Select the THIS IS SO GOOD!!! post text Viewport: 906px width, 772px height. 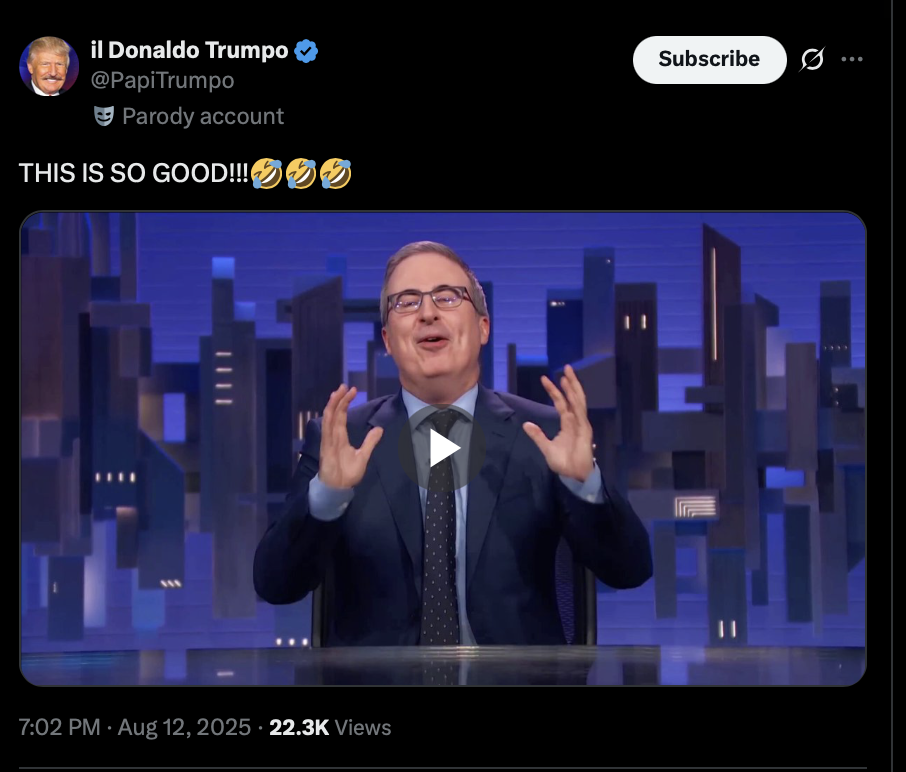coord(133,173)
